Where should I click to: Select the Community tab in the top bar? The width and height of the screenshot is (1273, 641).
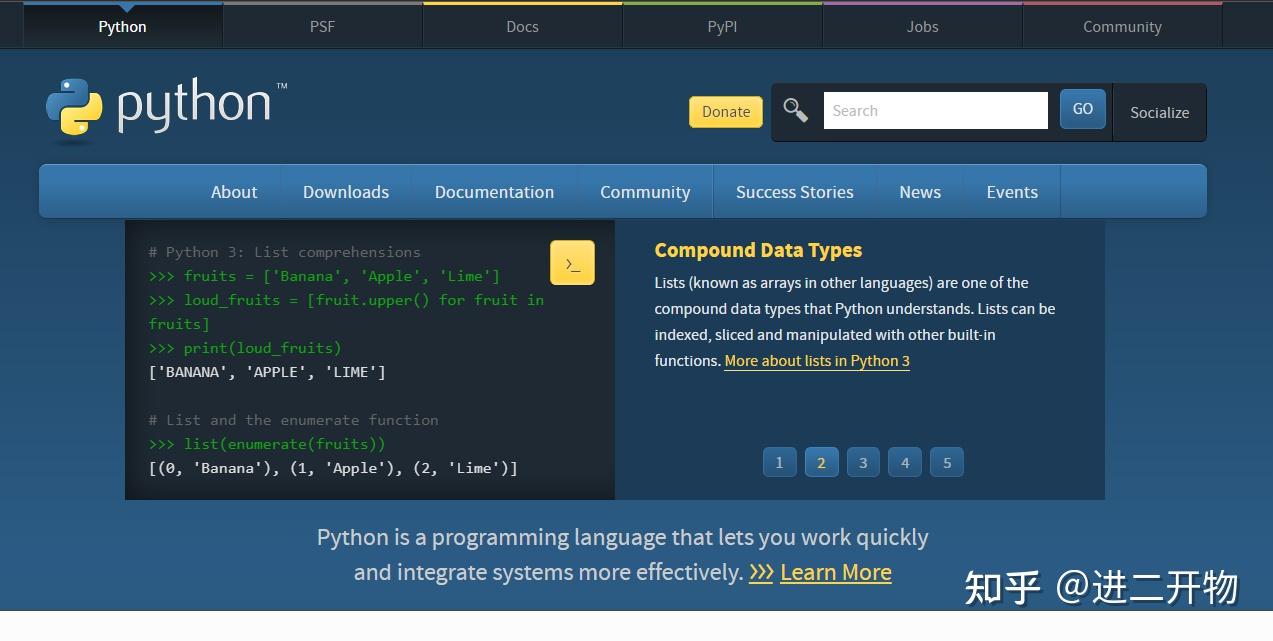pos(1121,26)
